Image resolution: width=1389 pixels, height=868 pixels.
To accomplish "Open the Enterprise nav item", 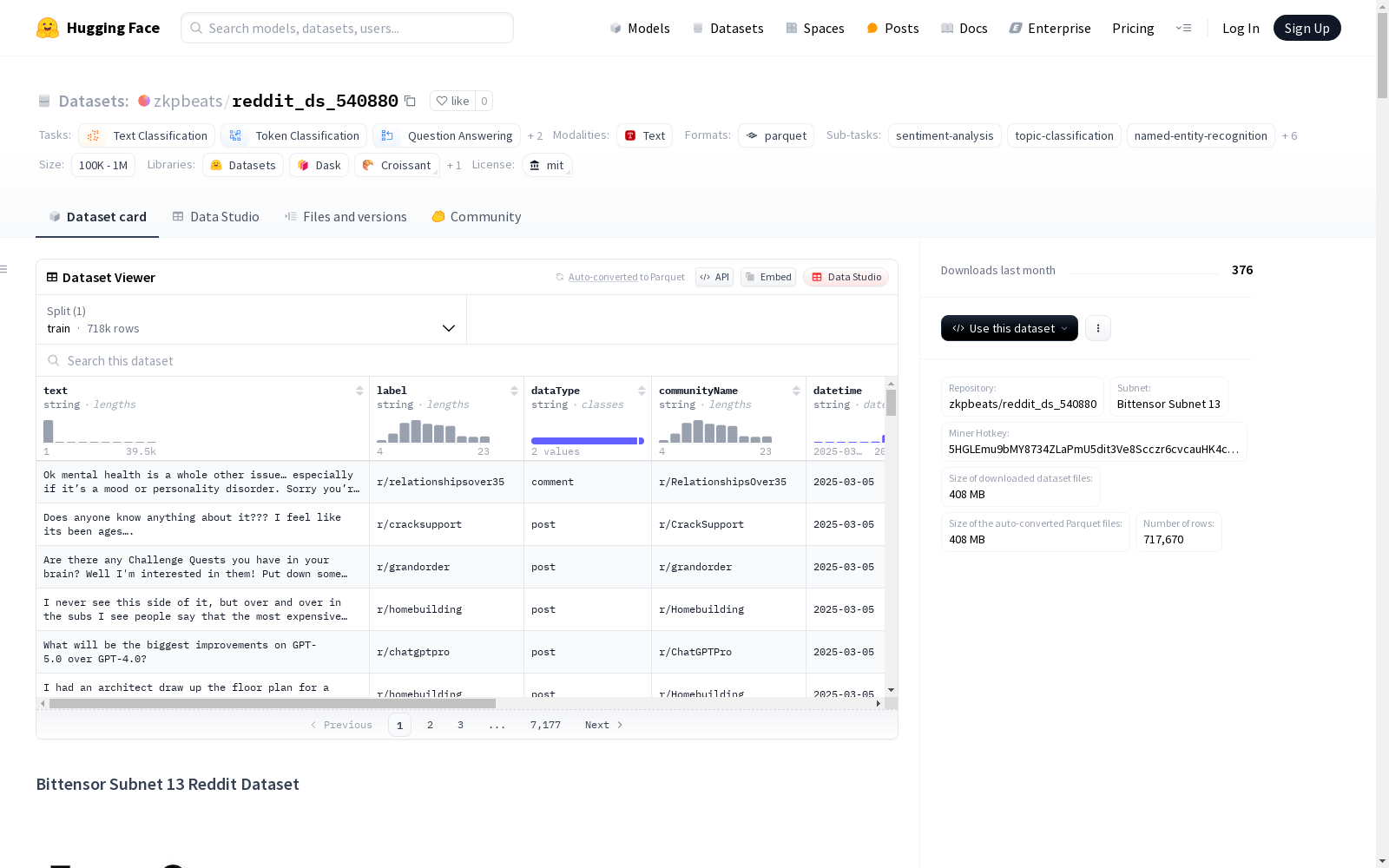I will (x=1050, y=28).
